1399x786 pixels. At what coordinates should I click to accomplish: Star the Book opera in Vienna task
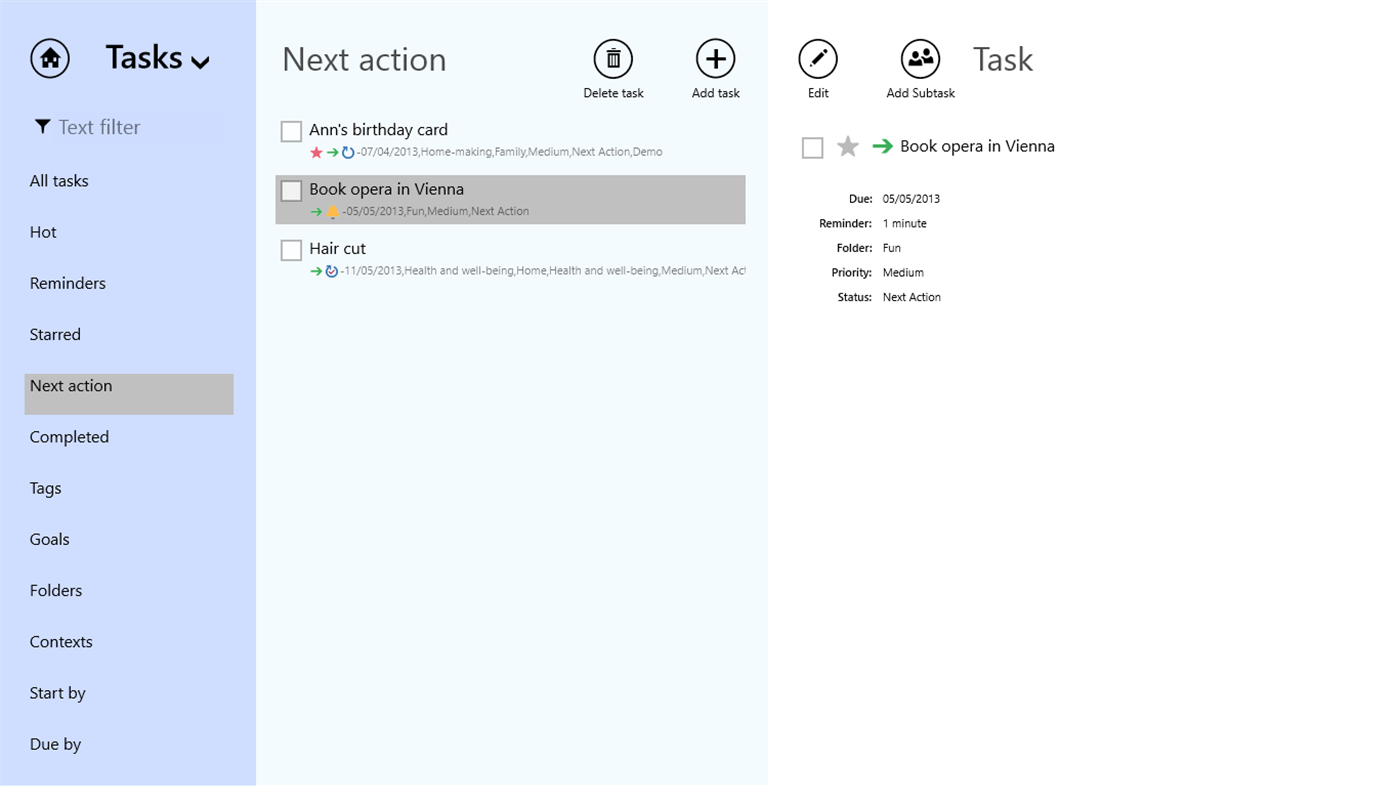coord(848,147)
